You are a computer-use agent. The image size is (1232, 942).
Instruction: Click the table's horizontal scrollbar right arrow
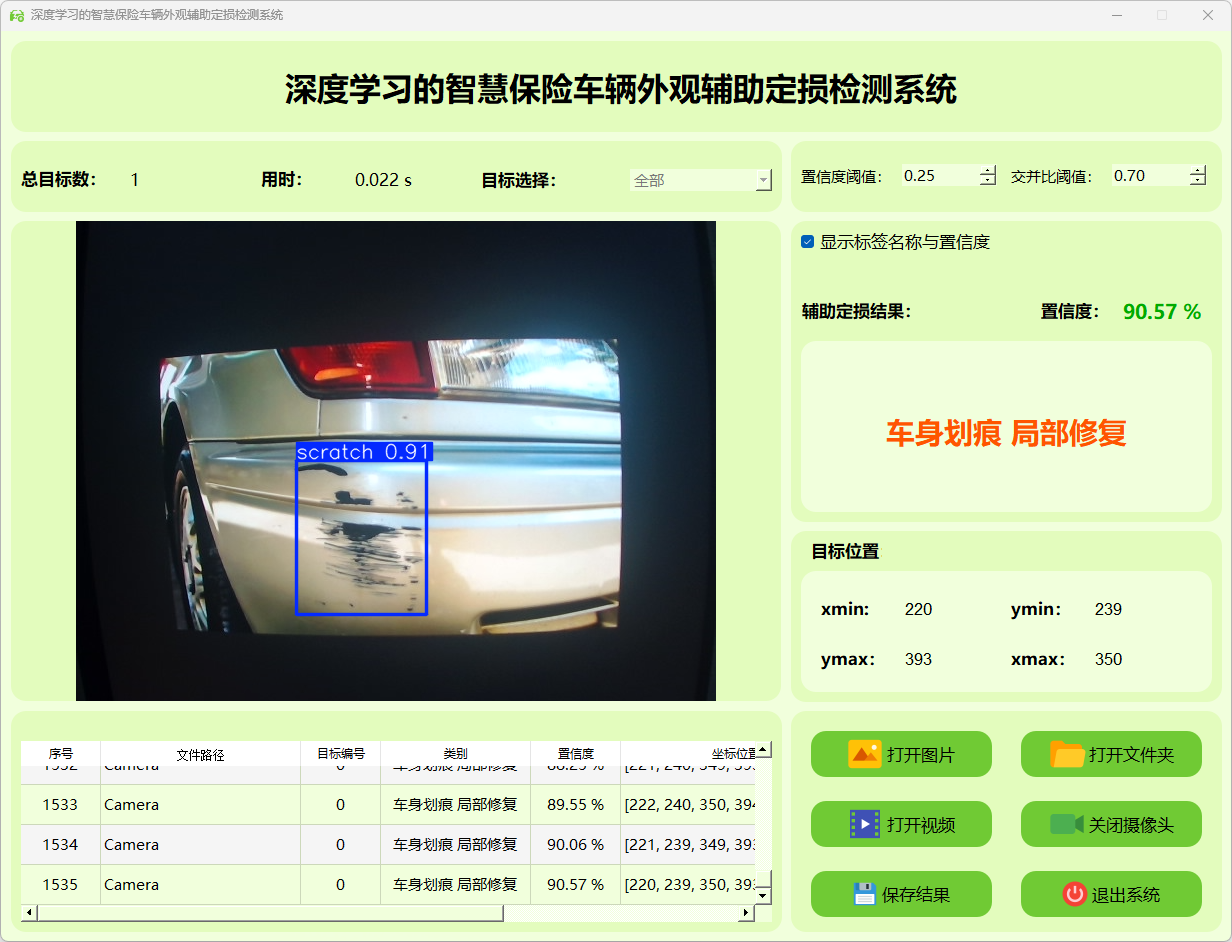tap(745, 913)
